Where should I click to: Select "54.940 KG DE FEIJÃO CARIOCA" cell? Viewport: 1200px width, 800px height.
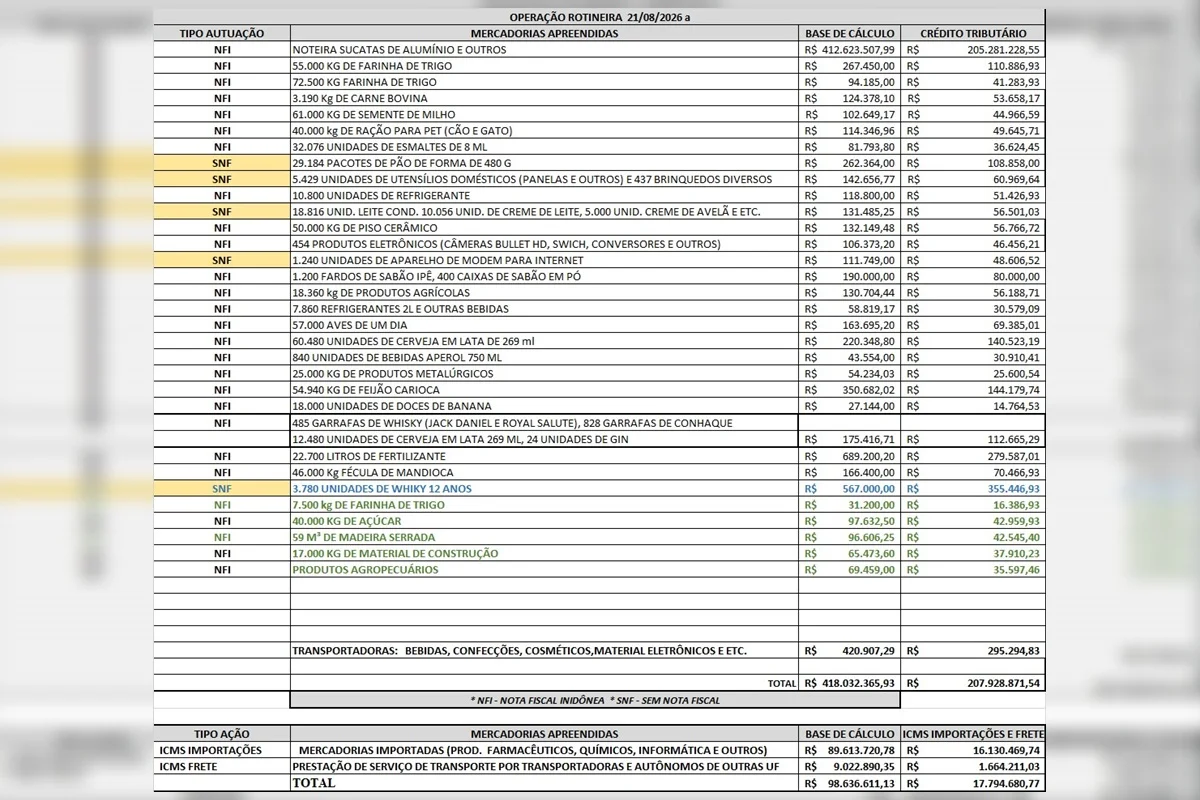point(545,389)
